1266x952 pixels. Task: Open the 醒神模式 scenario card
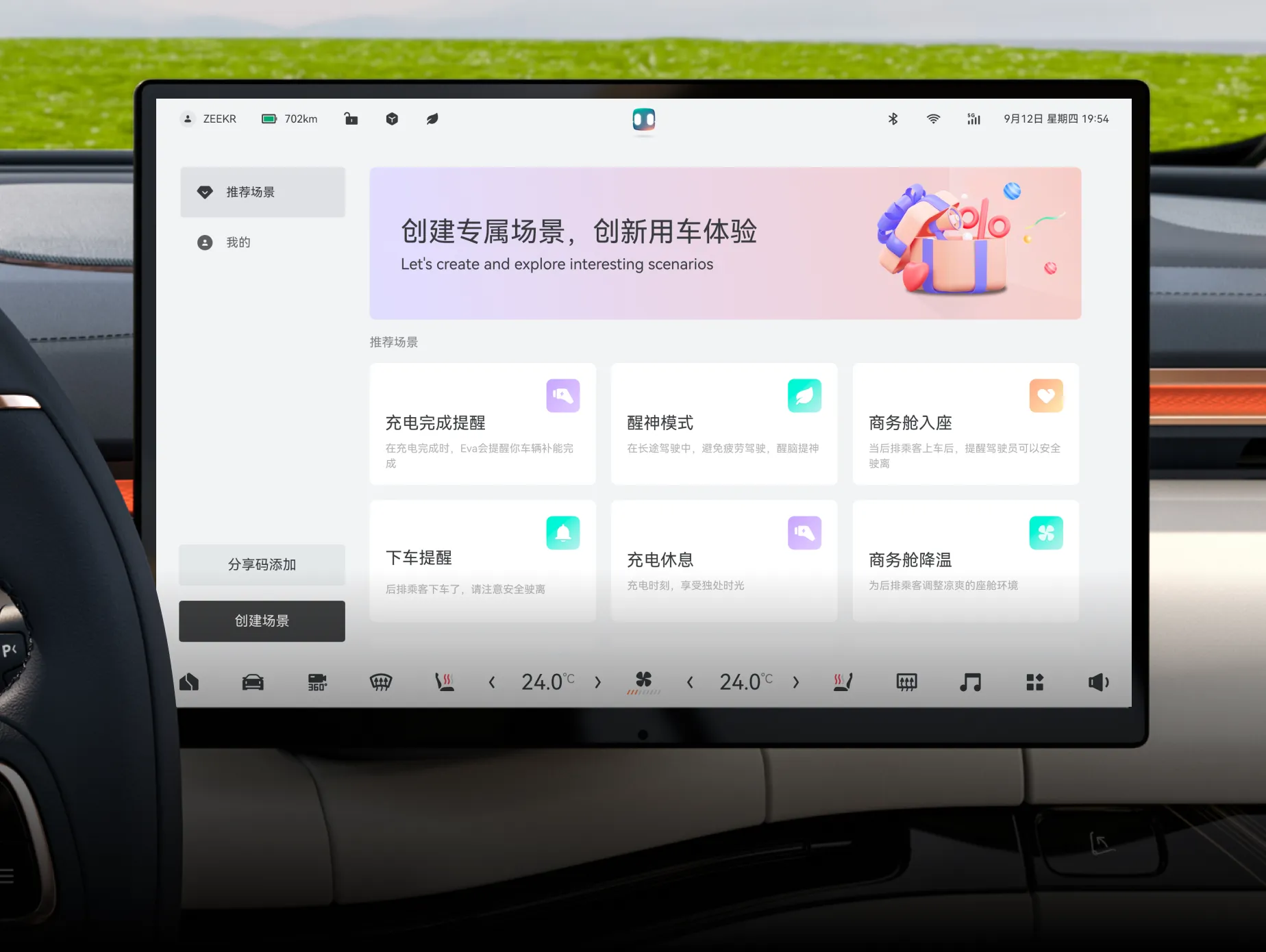pyautogui.click(x=724, y=424)
